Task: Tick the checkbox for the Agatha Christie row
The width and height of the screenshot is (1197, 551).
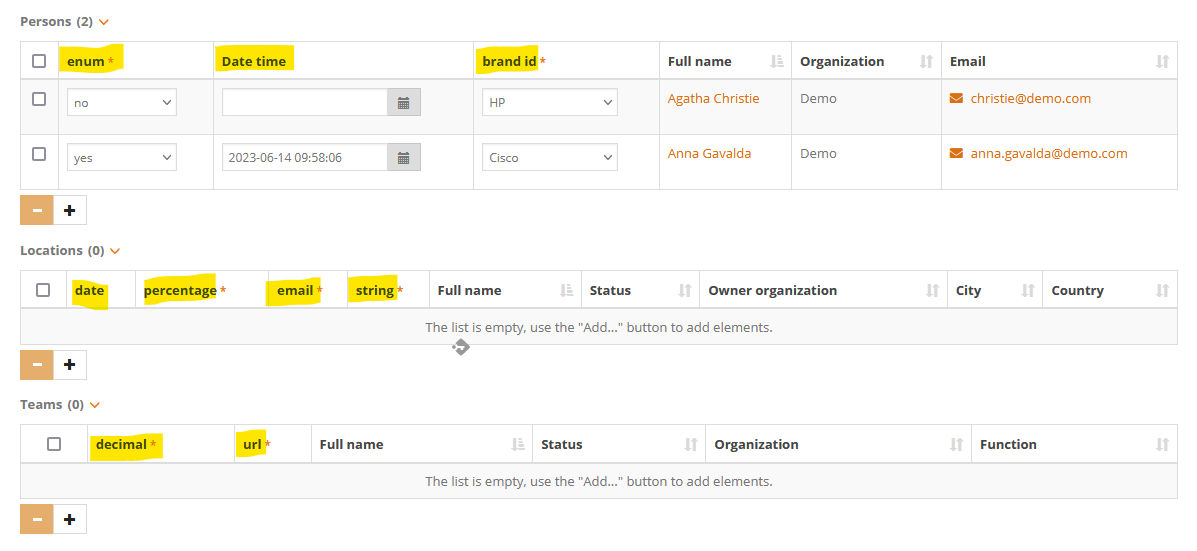Action: (39, 99)
